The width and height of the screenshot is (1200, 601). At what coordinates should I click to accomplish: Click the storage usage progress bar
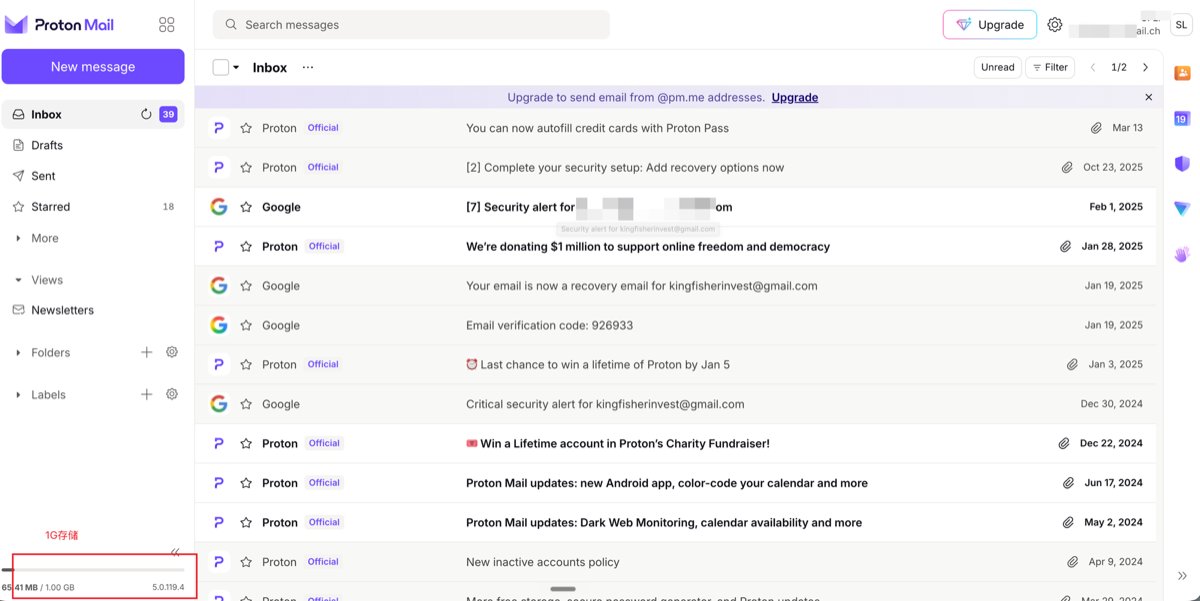pos(93,570)
